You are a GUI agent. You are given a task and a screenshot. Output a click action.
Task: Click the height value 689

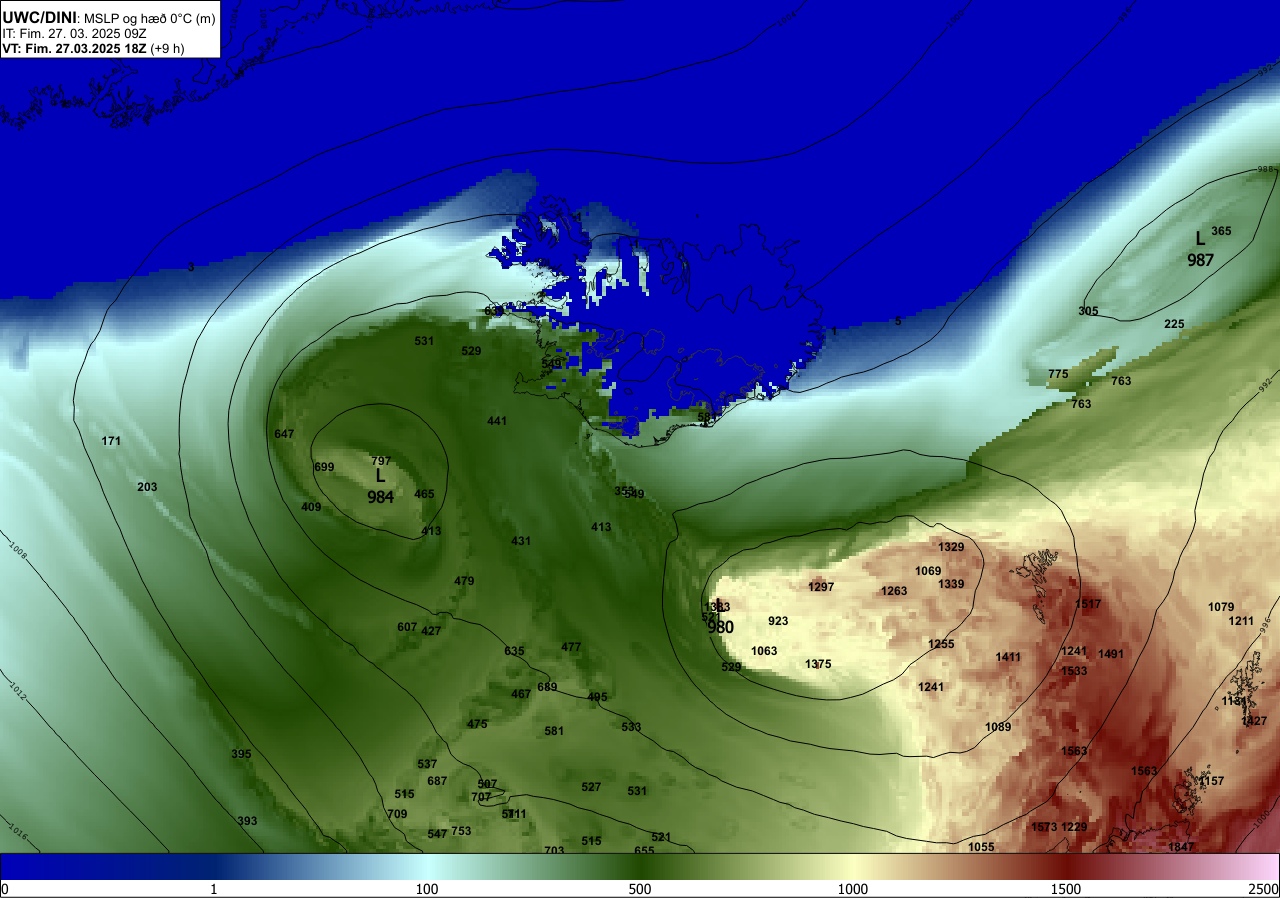[x=547, y=687]
